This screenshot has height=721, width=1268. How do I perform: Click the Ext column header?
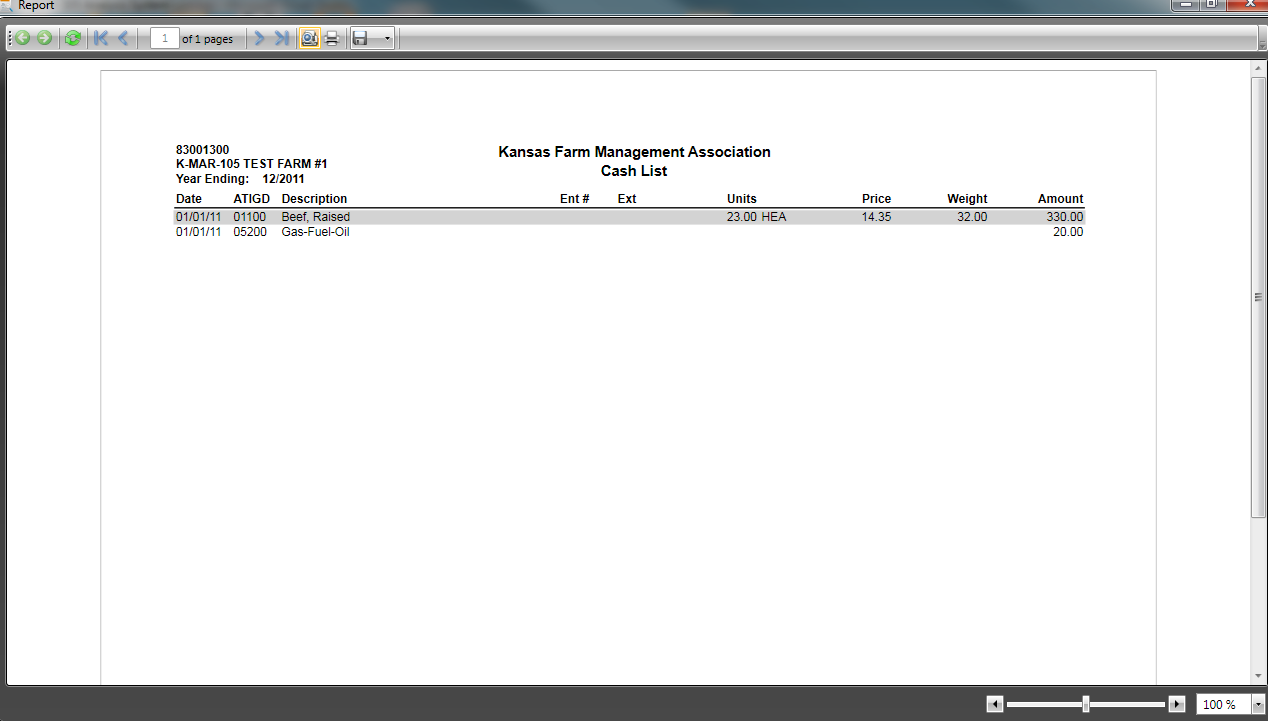(627, 199)
